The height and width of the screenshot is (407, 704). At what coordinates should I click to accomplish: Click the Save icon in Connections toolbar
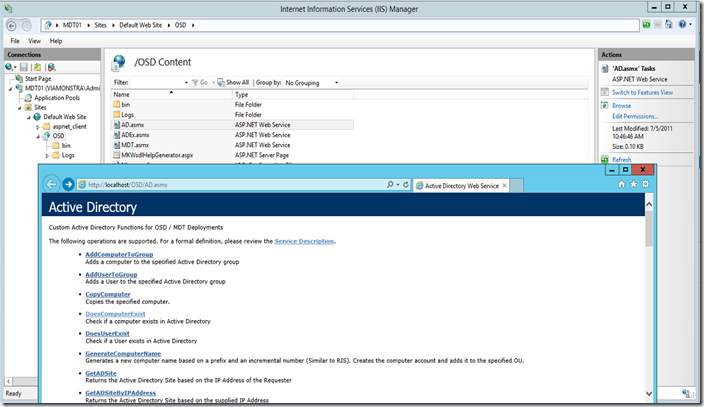[25, 67]
